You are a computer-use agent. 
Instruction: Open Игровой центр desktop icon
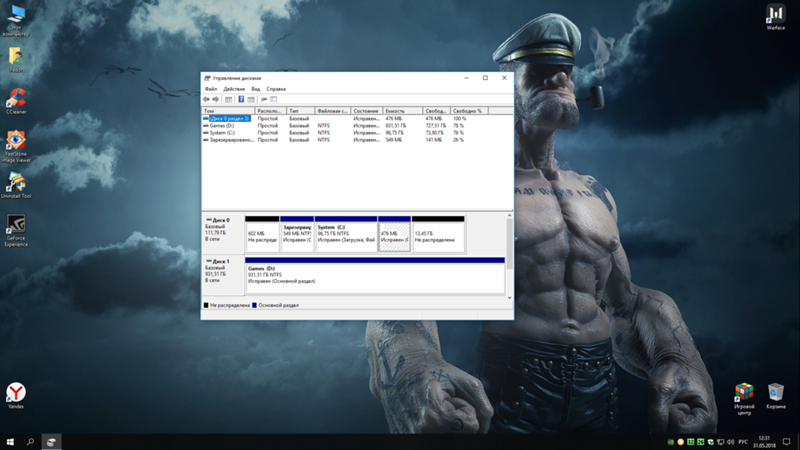[744, 399]
